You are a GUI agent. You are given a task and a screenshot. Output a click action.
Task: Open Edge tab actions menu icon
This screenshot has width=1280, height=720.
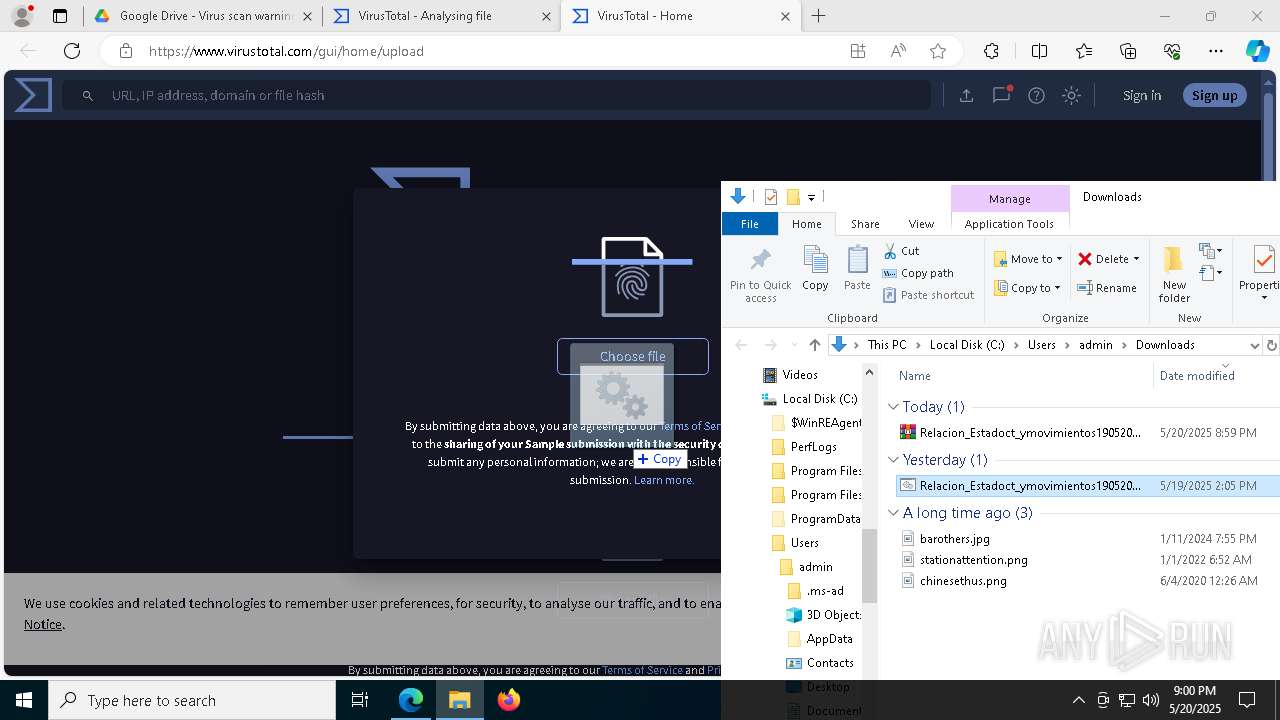[x=60, y=16]
